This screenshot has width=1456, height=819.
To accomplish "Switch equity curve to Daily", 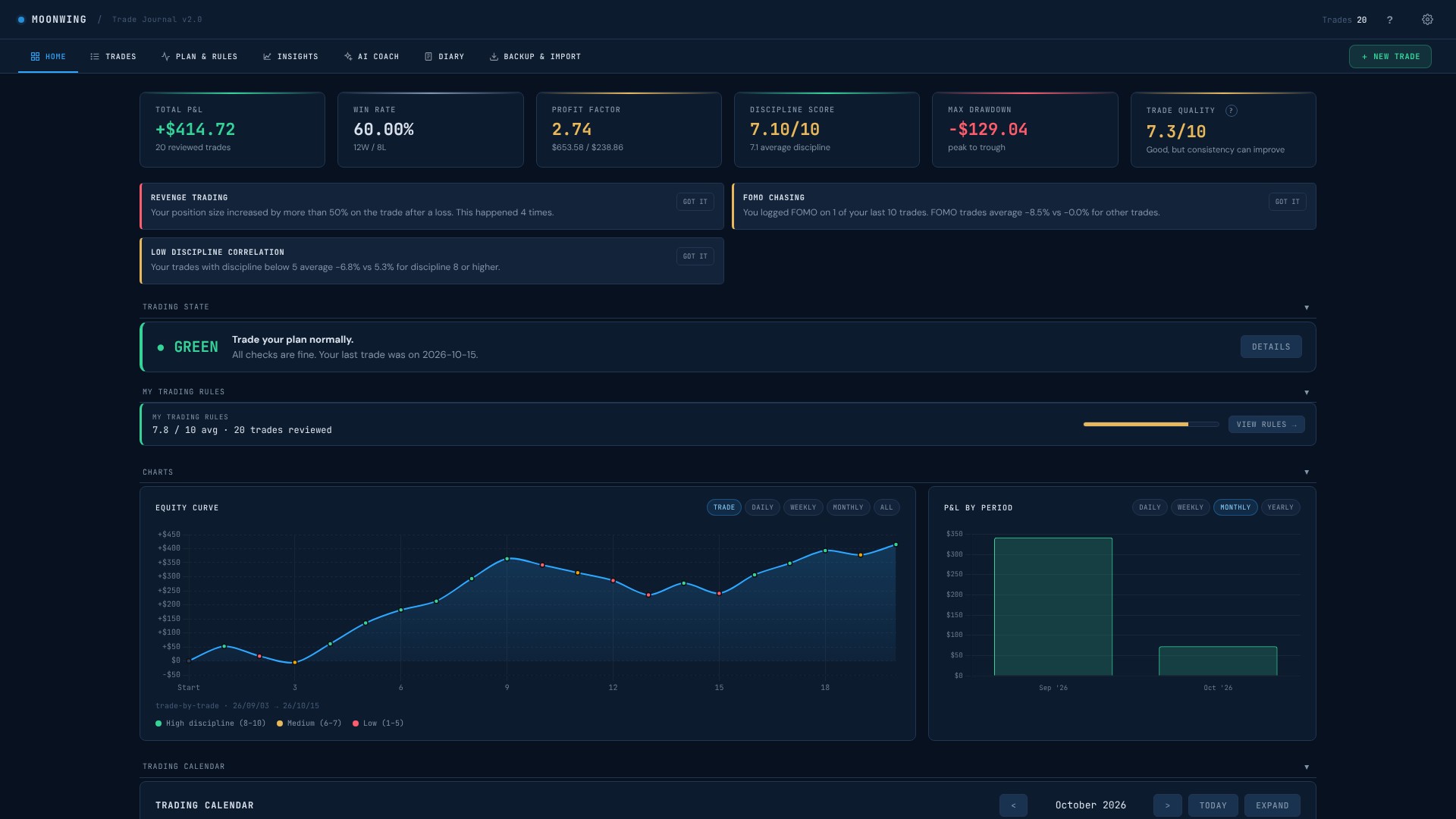I will pos(762,507).
